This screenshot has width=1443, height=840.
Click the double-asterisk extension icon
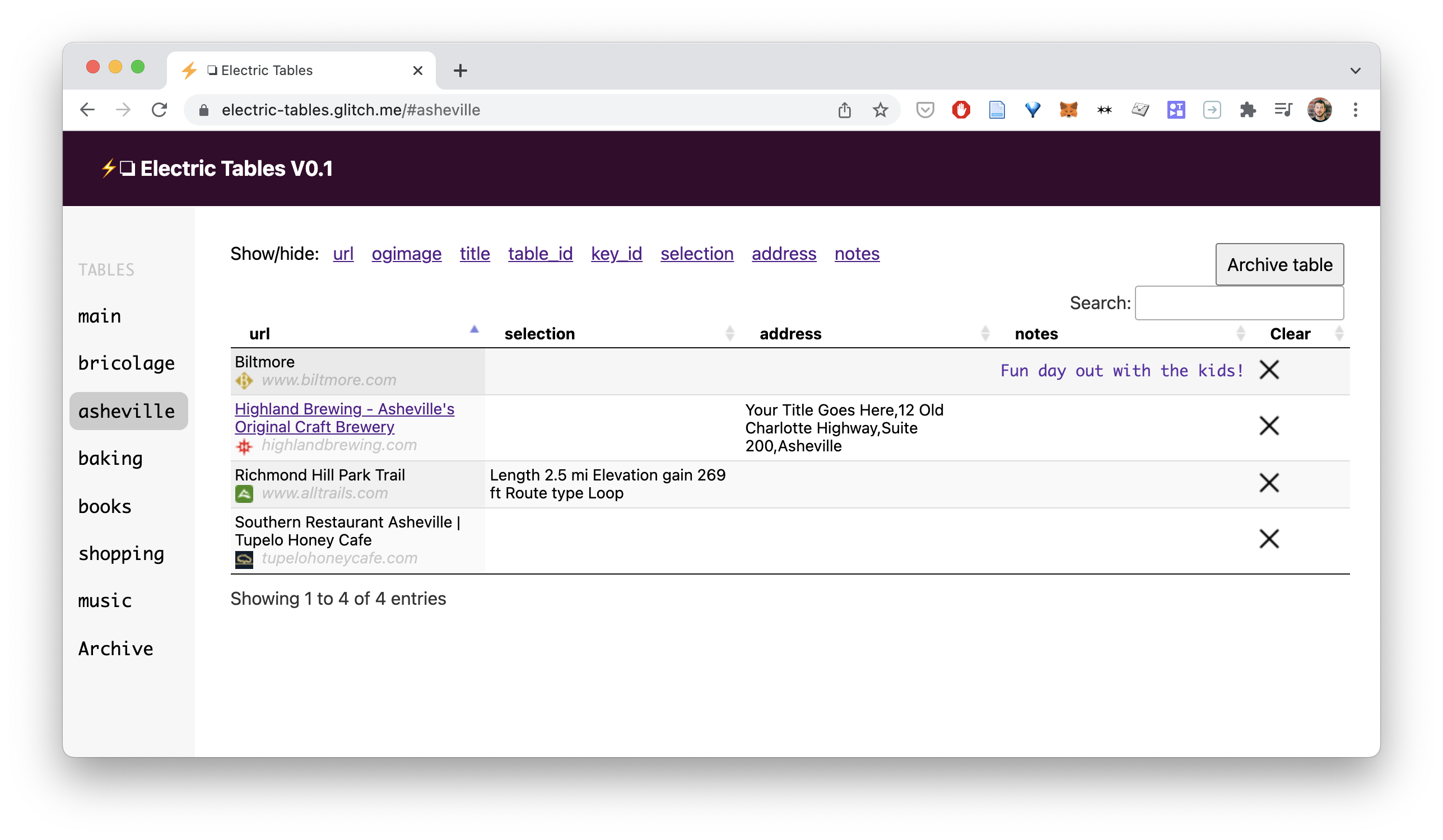pyautogui.click(x=1105, y=110)
